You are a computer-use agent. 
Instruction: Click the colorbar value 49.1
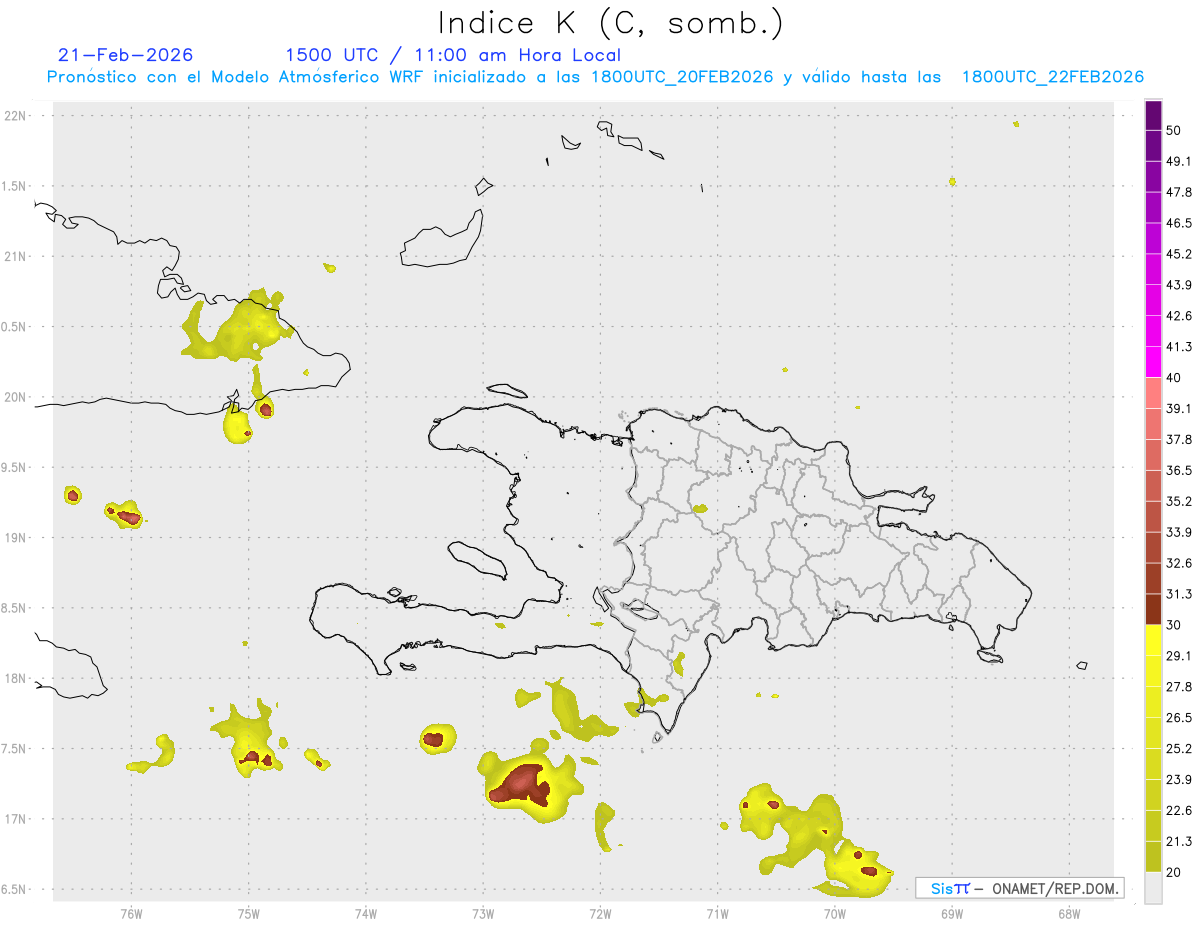coord(1179,161)
